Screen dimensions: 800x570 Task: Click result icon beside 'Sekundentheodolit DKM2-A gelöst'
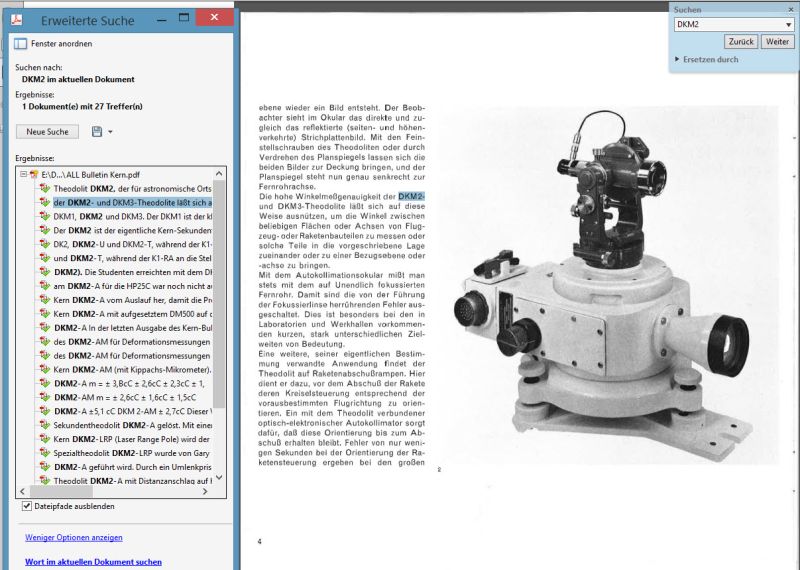45,425
